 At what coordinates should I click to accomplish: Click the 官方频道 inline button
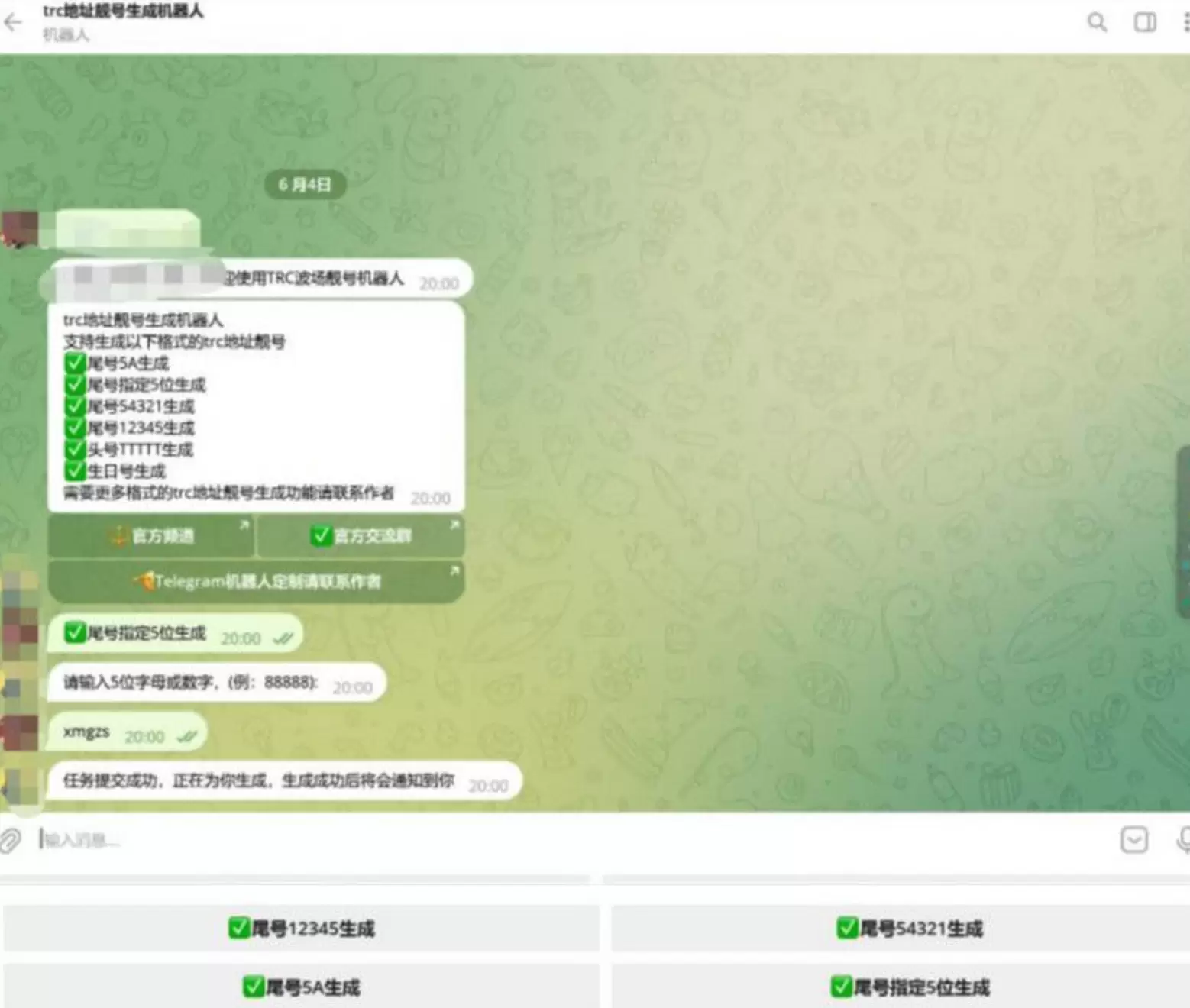tap(150, 536)
